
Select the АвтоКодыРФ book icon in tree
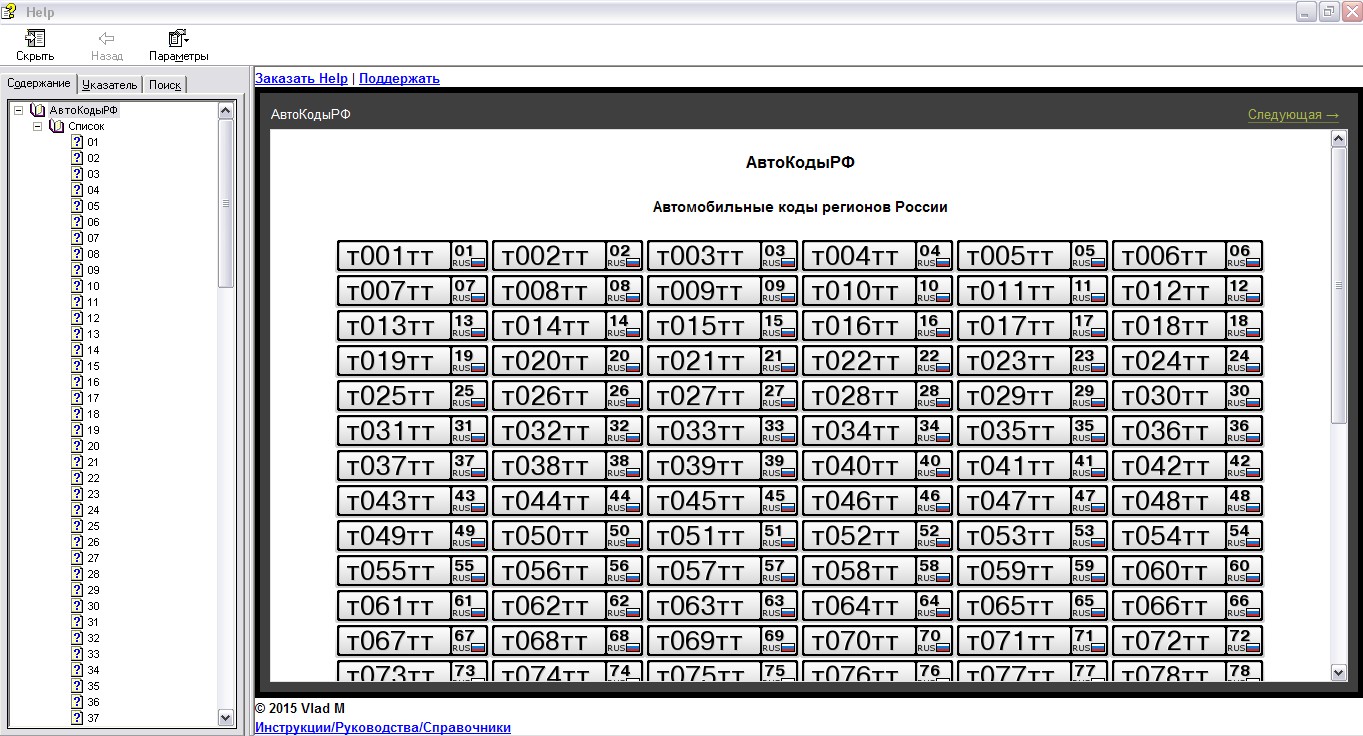click(x=38, y=110)
